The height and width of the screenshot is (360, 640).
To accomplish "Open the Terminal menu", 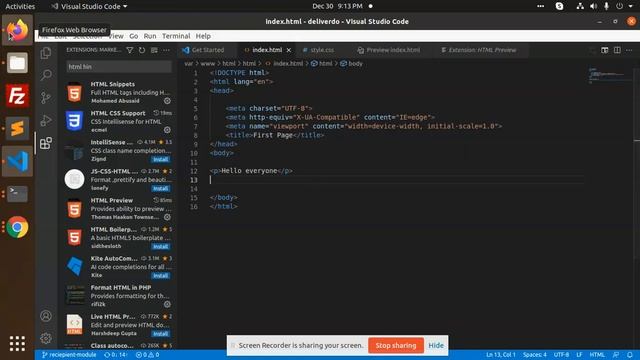I will [x=176, y=36].
